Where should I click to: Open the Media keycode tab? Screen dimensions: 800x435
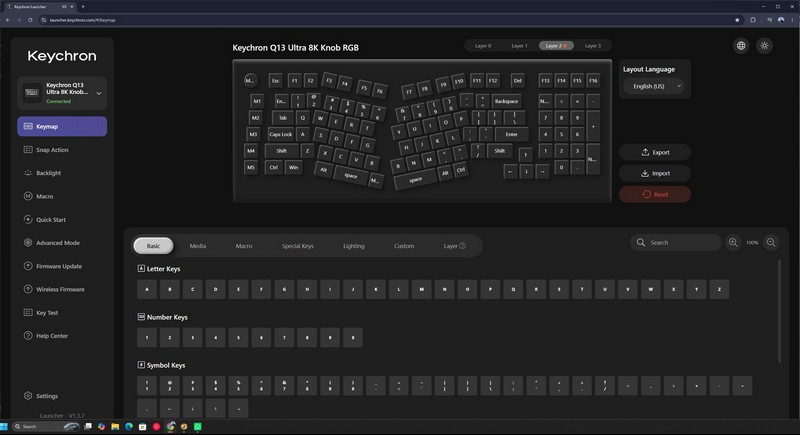coord(198,246)
